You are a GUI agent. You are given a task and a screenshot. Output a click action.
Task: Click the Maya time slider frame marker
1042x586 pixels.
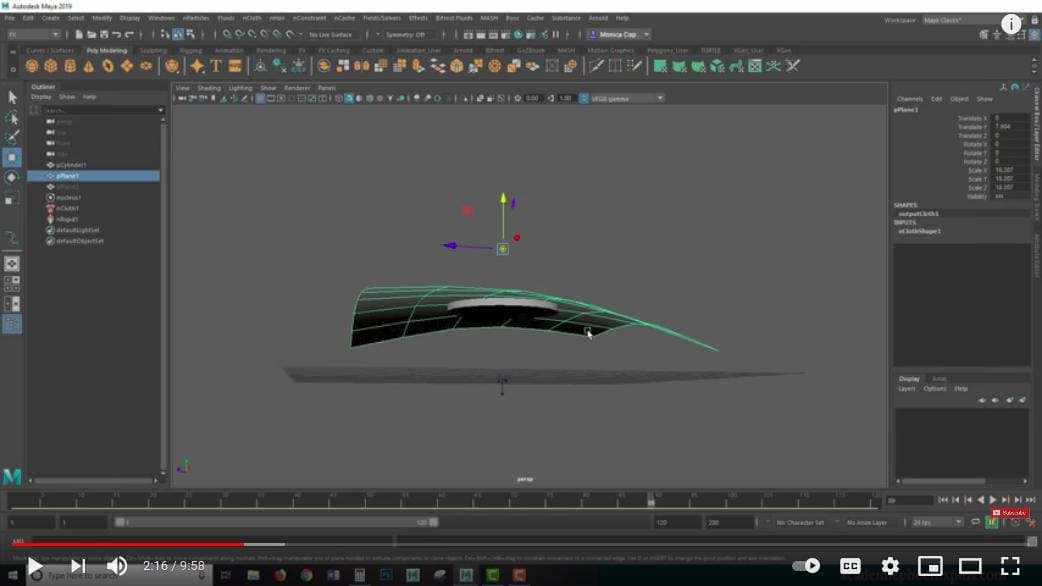pos(651,500)
